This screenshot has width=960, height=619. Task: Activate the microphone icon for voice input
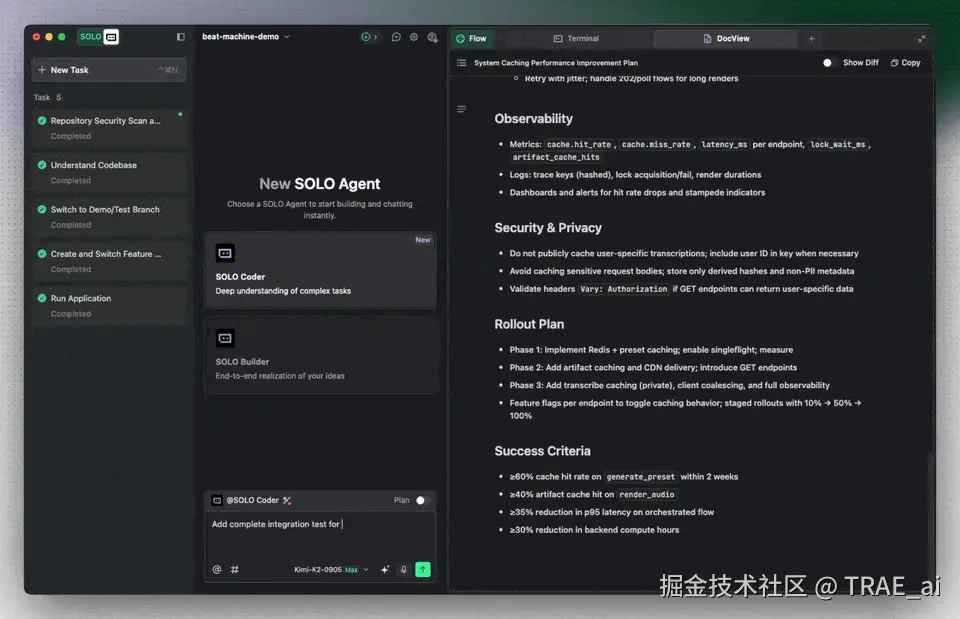[403, 568]
